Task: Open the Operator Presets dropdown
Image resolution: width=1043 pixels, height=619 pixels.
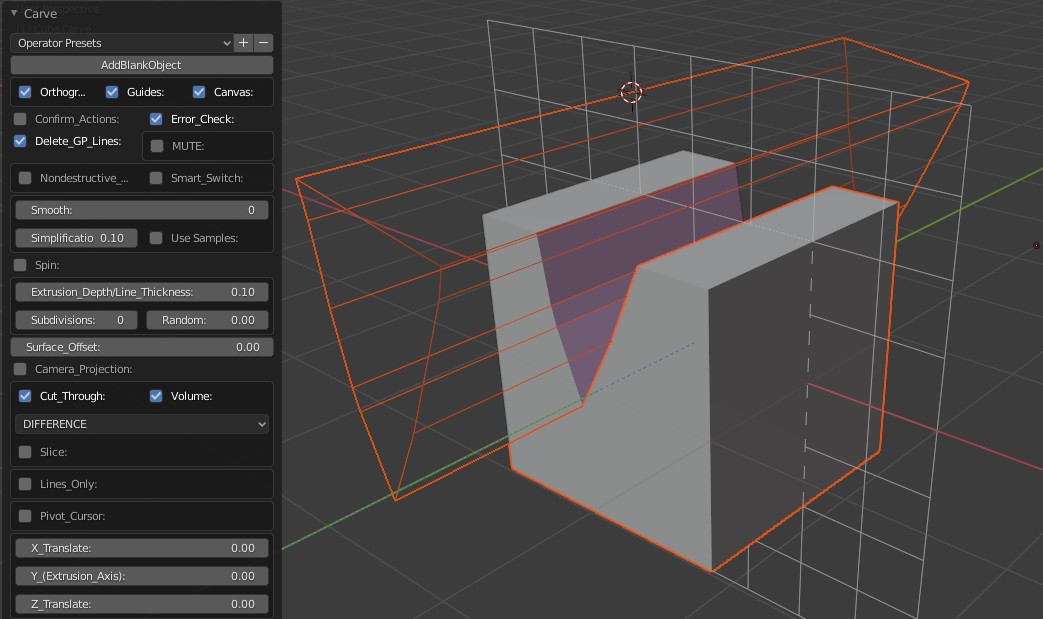Action: [x=122, y=43]
